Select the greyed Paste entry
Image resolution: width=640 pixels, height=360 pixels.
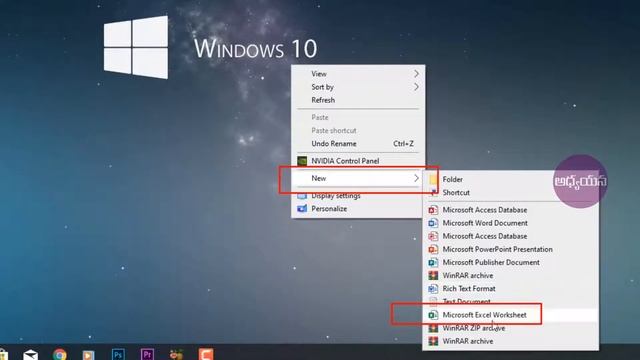[358, 117]
